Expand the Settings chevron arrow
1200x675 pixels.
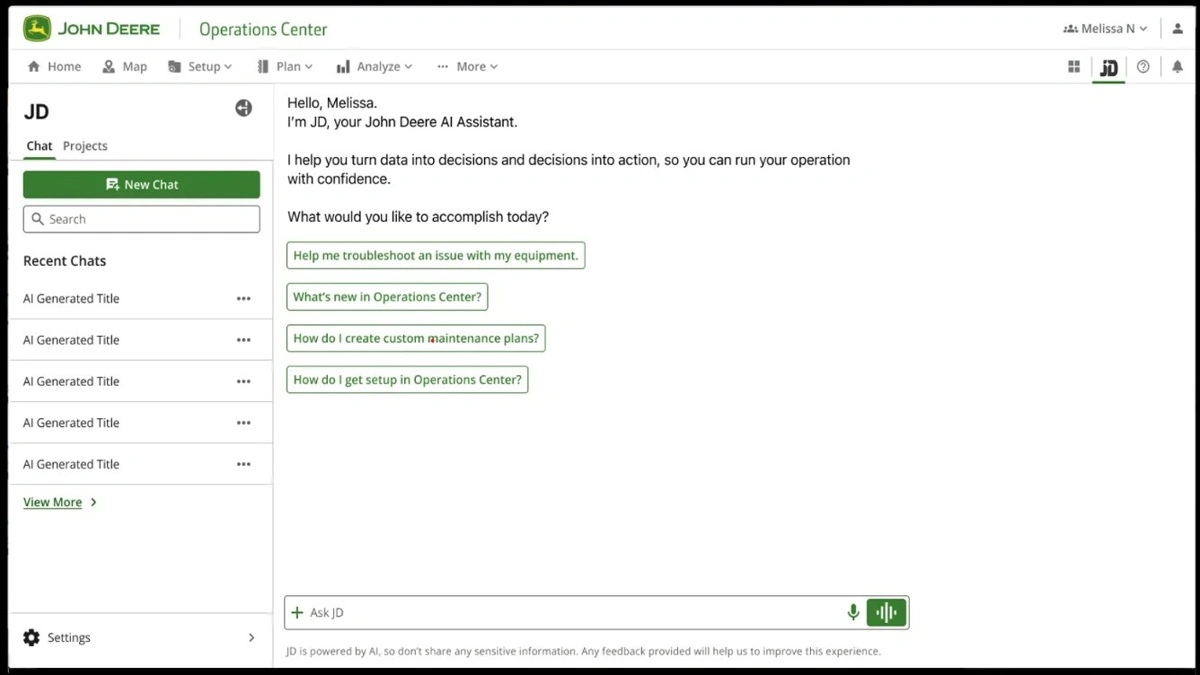click(251, 637)
